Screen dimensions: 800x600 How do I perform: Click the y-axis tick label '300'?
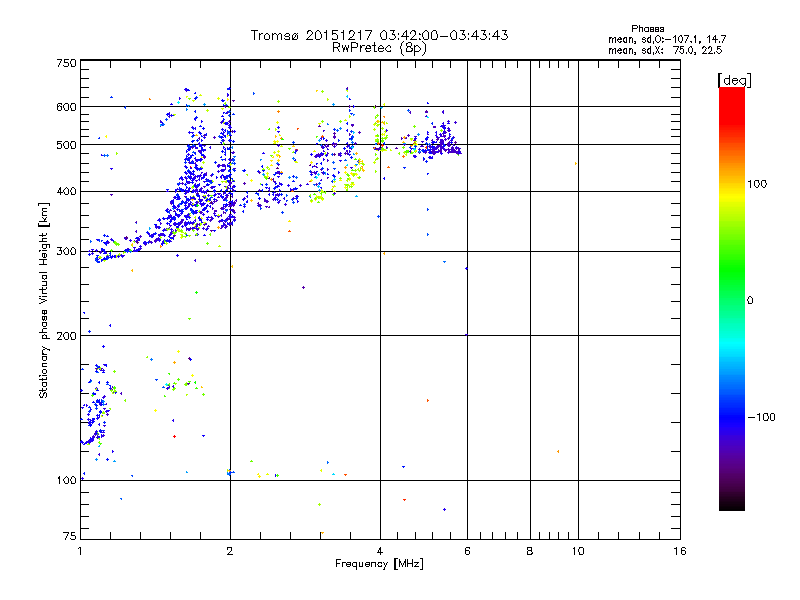pos(66,252)
